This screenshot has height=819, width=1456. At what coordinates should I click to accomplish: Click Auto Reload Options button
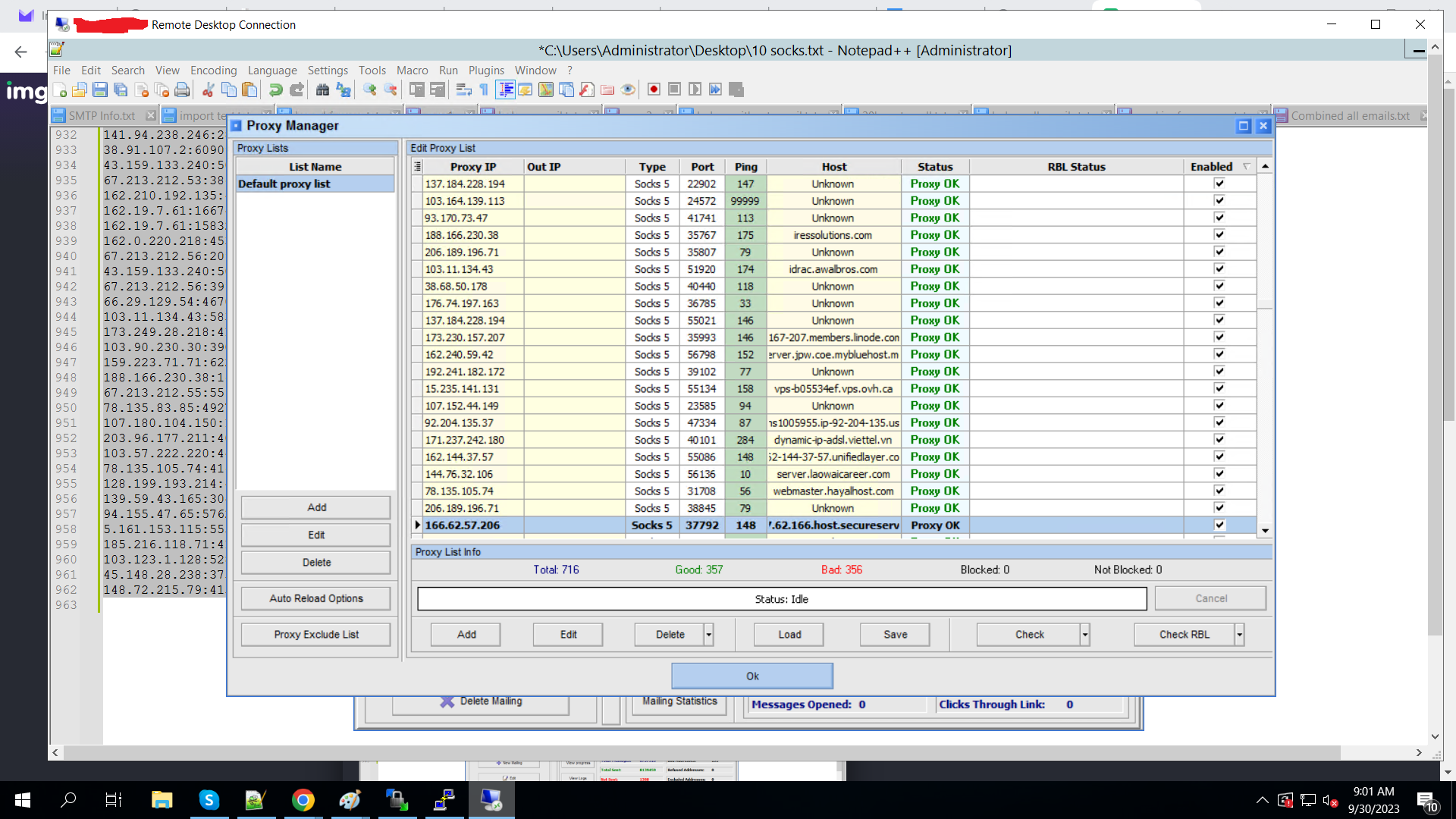[316, 598]
